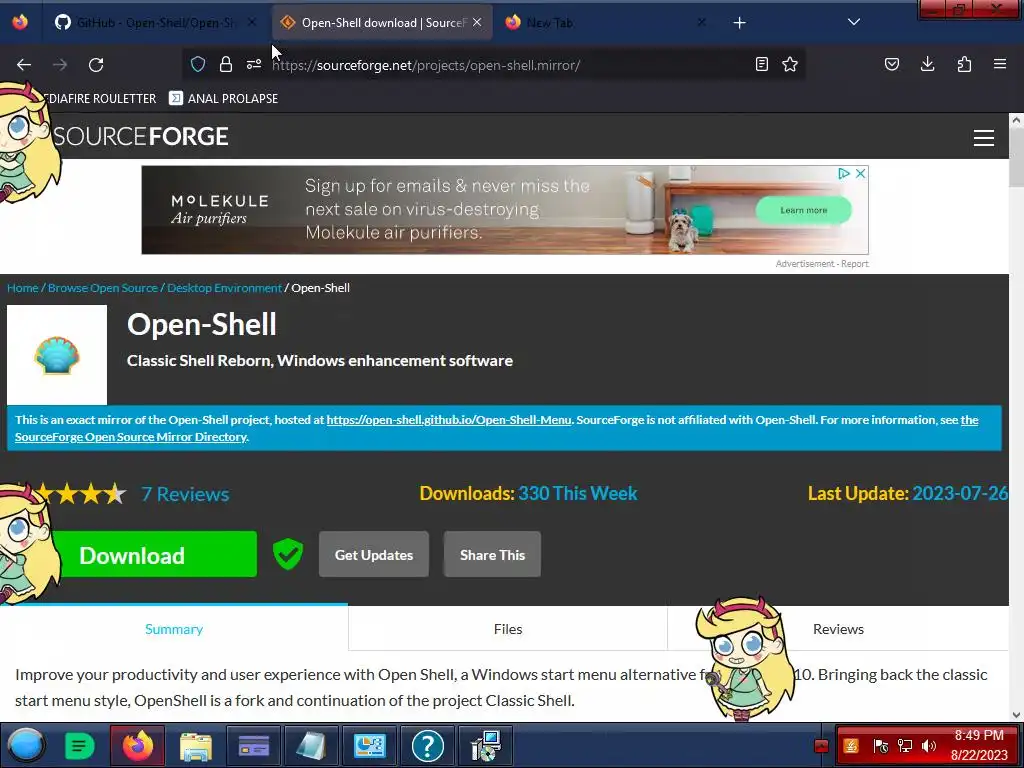This screenshot has height=768, width=1024.
Task: Open the tracking protection shield icon
Action: 198,64
